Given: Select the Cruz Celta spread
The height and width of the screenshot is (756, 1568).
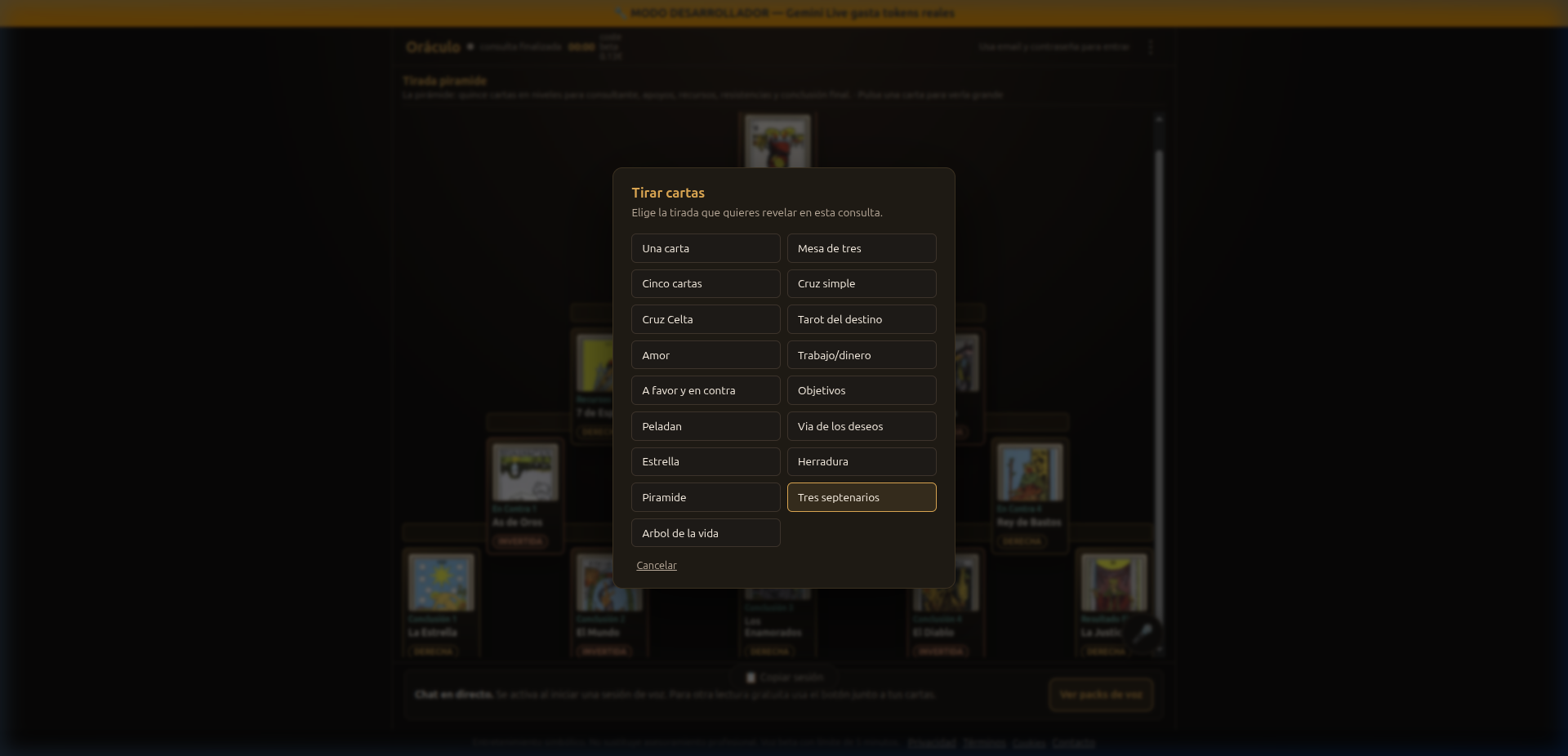Looking at the screenshot, I should (x=706, y=319).
